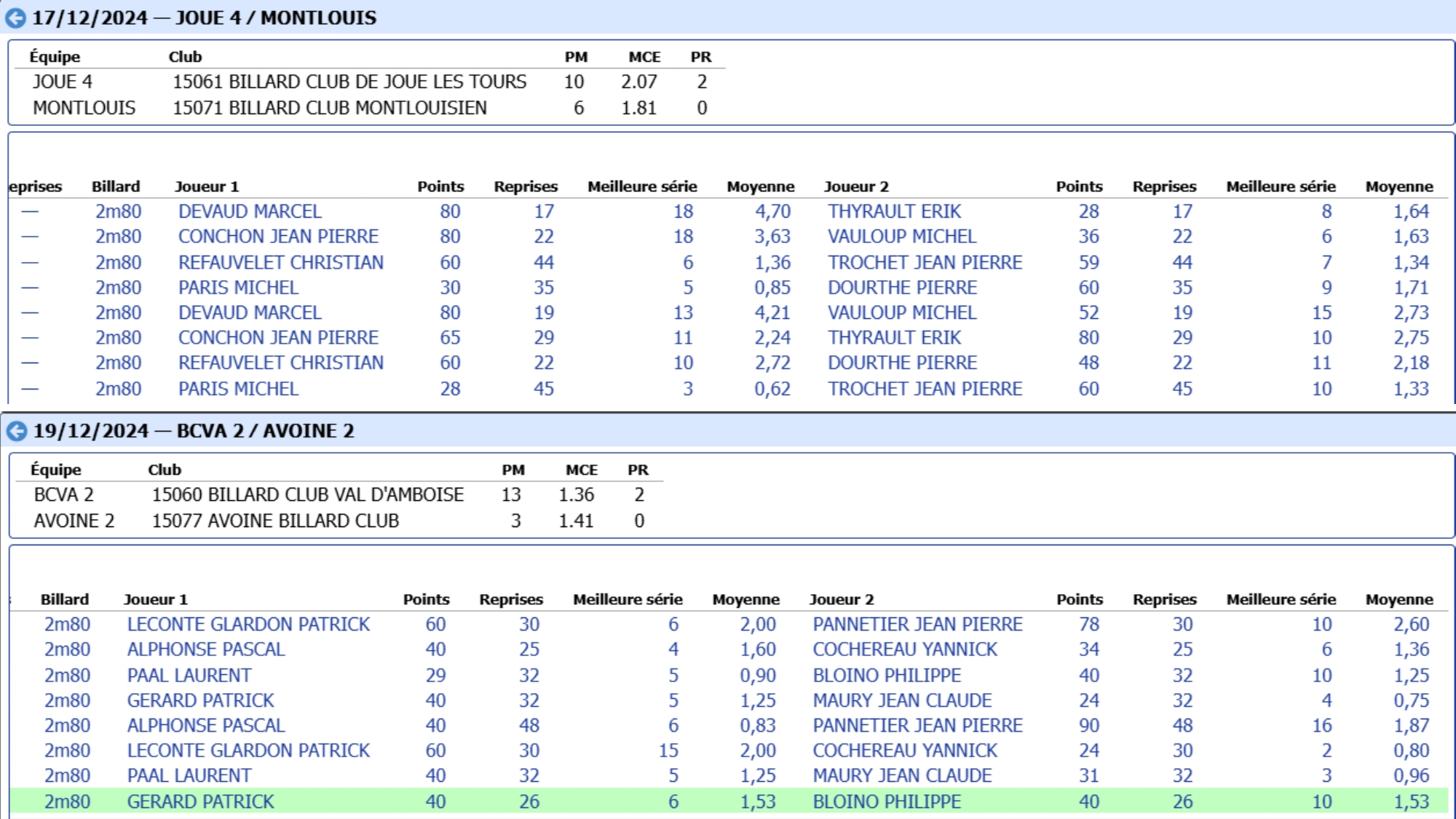Click REFAUVELET CHRISTIAN with 44 reprises
The height and width of the screenshot is (819, 1456).
click(281, 263)
